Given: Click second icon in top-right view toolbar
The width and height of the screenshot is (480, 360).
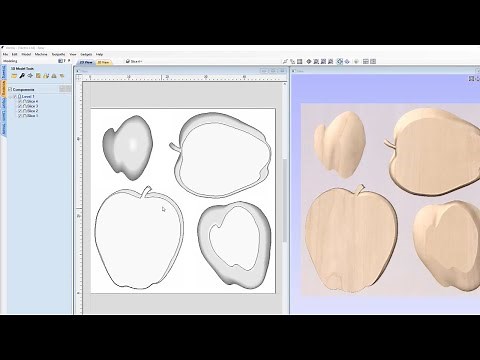Looking at the screenshot, I should (x=292, y=61).
